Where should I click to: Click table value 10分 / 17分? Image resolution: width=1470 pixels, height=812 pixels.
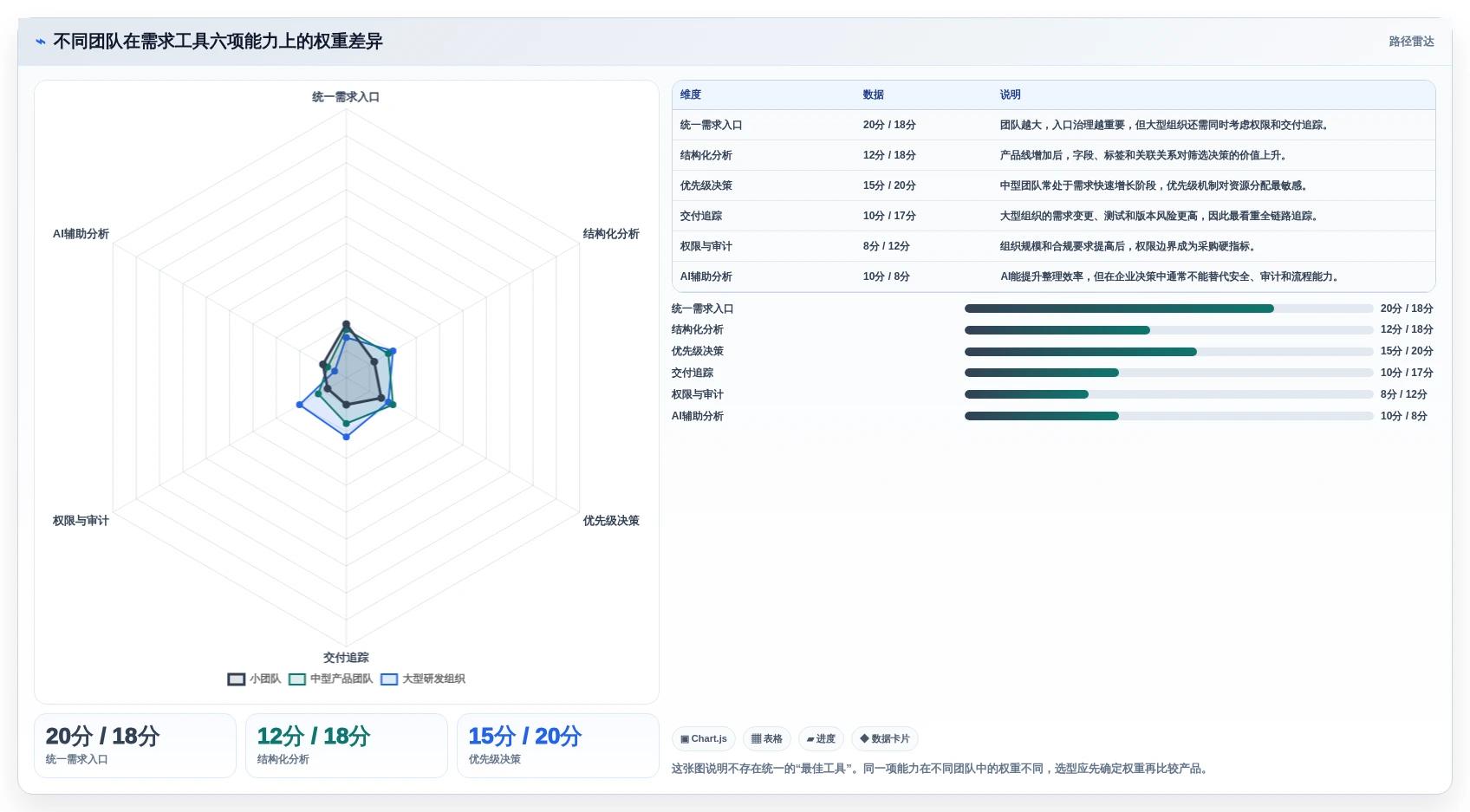click(x=889, y=217)
